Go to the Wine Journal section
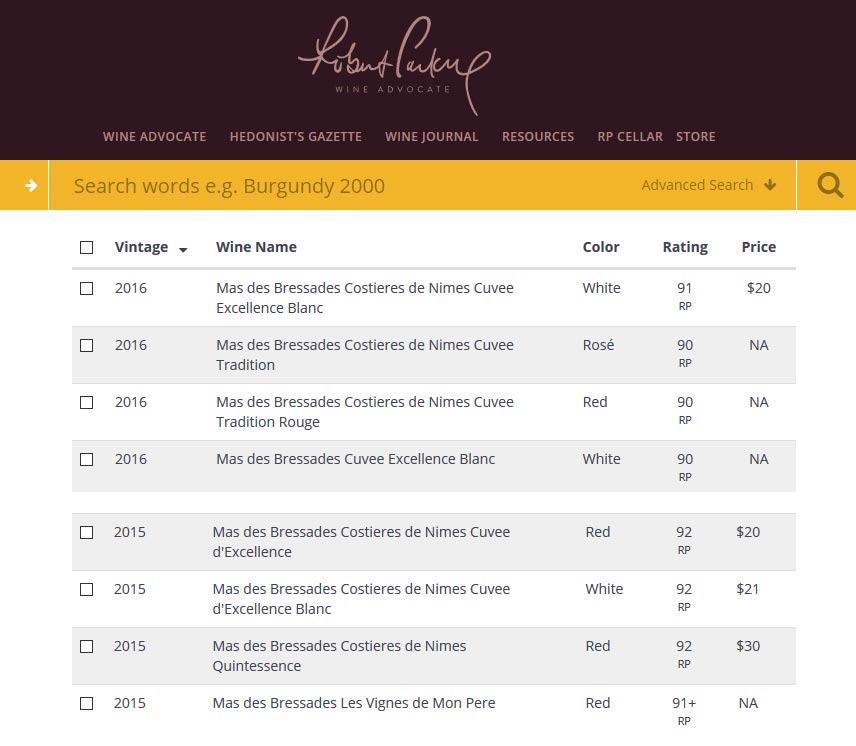The height and width of the screenshot is (746, 856). tap(431, 136)
